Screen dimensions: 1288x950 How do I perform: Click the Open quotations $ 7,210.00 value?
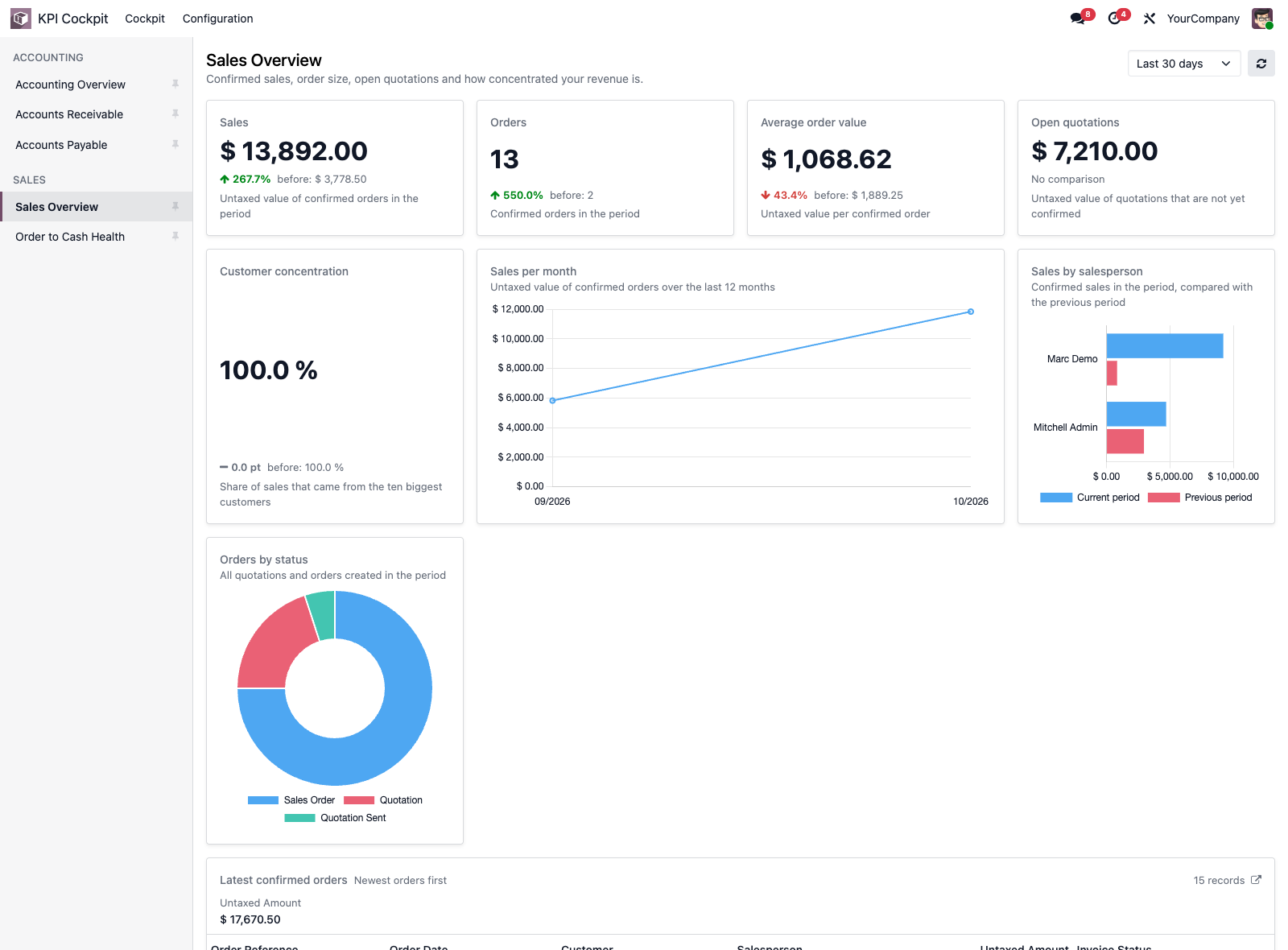(x=1095, y=151)
